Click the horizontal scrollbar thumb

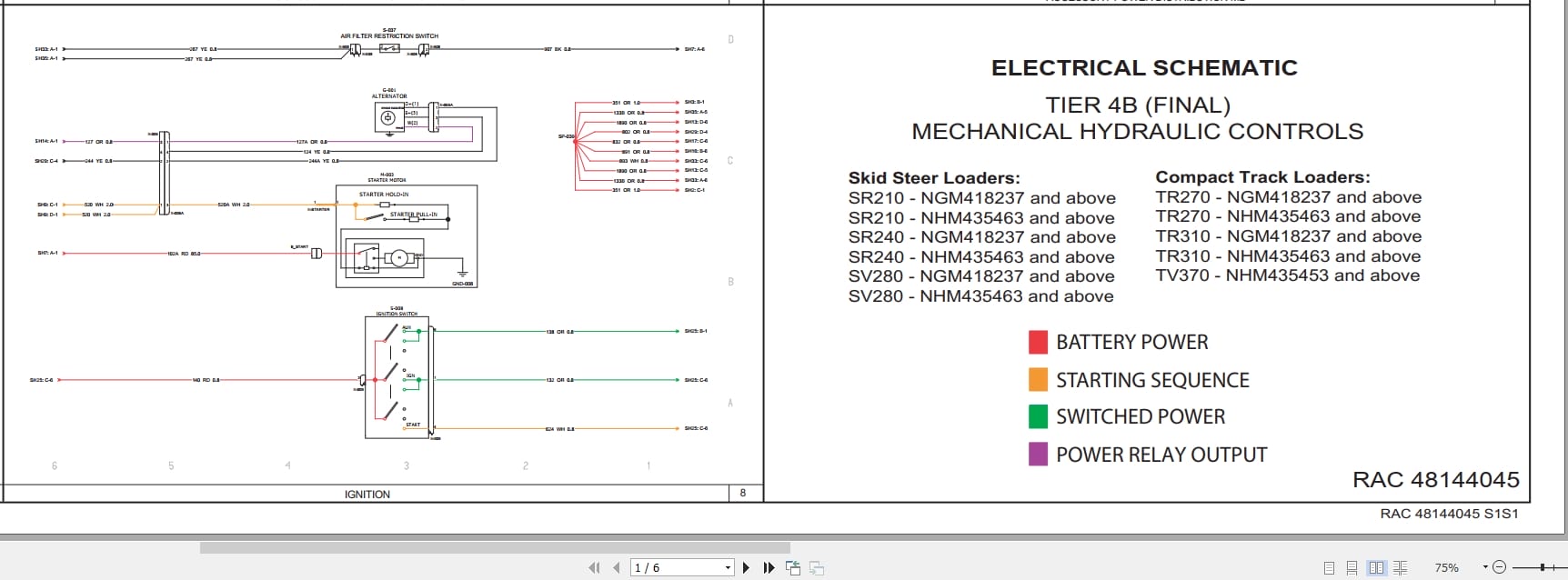coord(495,547)
